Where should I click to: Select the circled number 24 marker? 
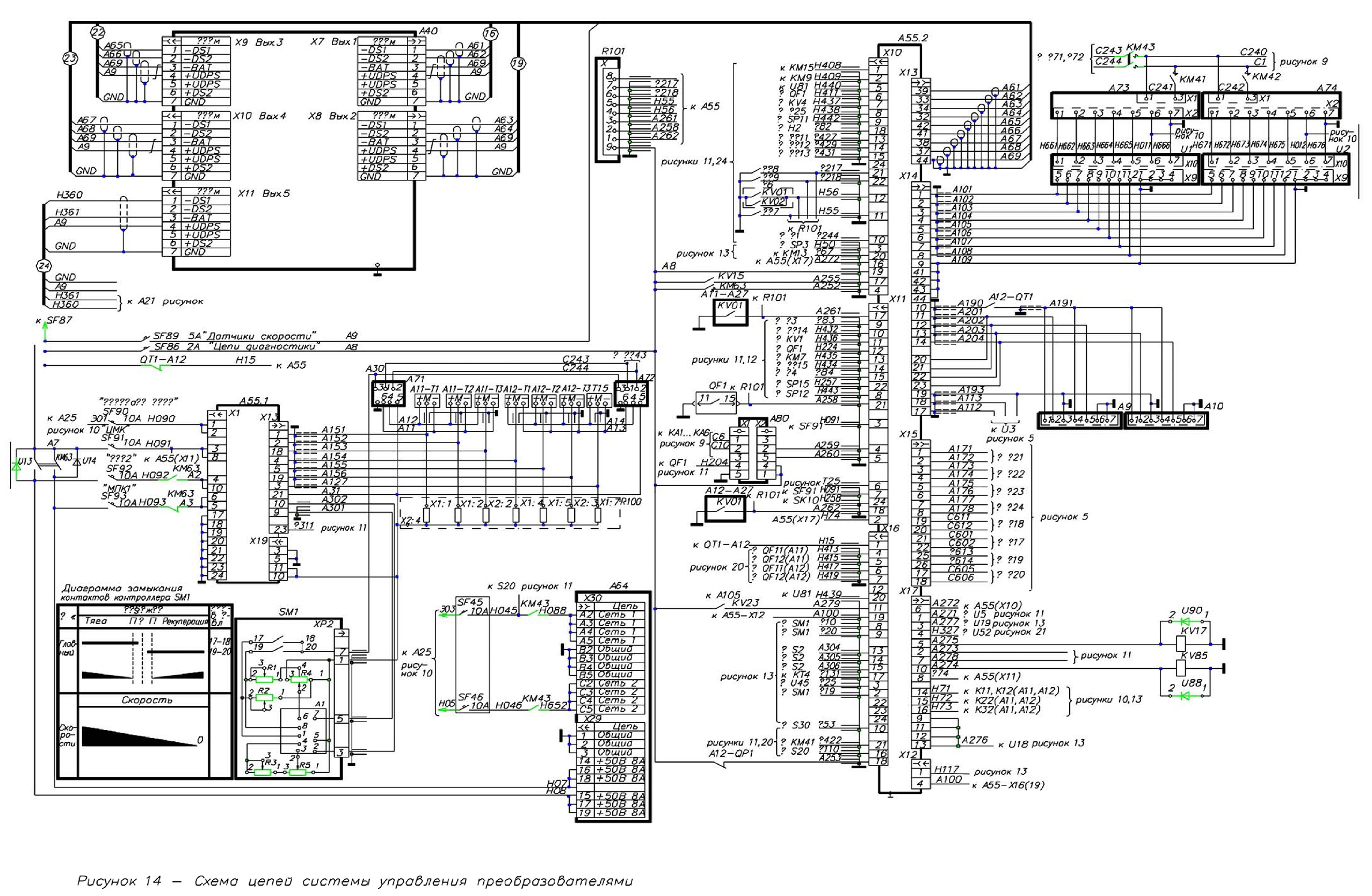click(44, 266)
